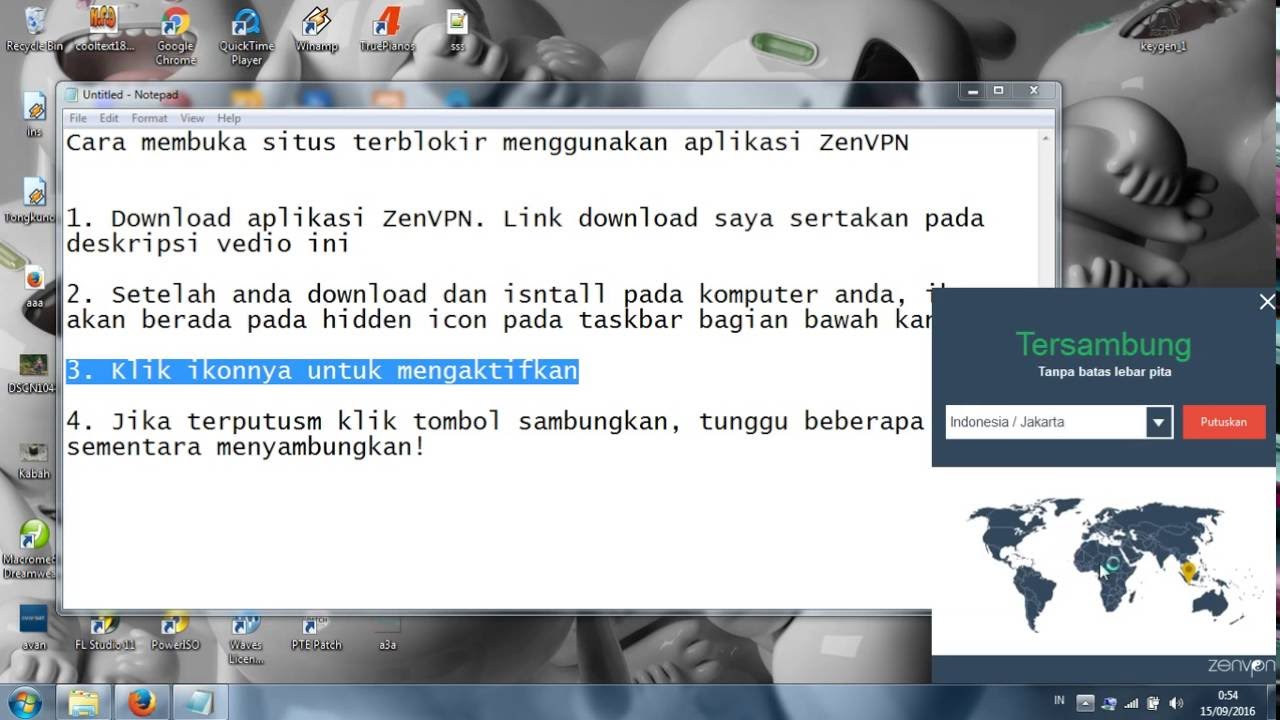Show hidden tray icons arrow
Image resolution: width=1280 pixels, height=720 pixels.
point(1085,703)
